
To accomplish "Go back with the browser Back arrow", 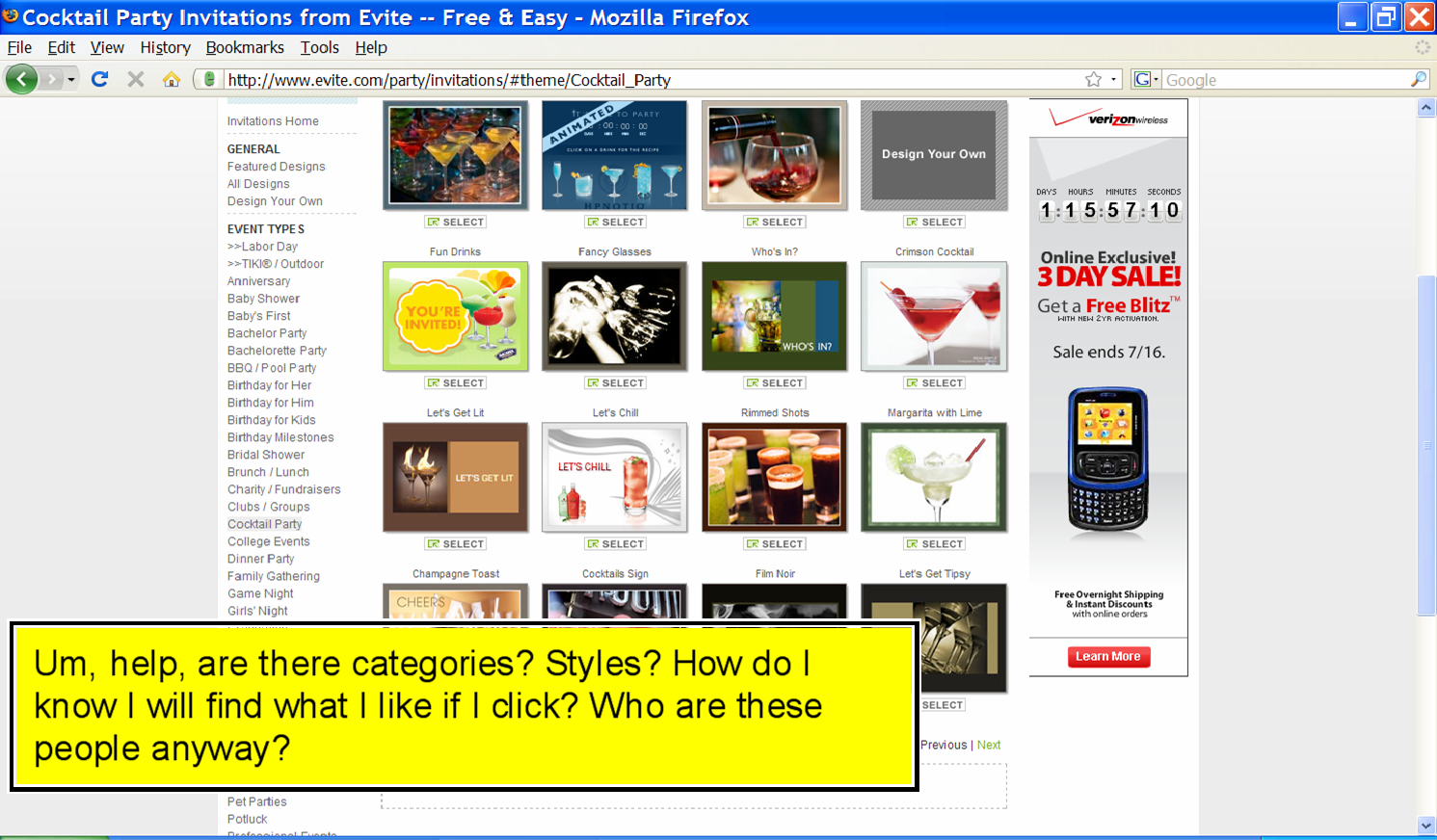I will (21, 79).
